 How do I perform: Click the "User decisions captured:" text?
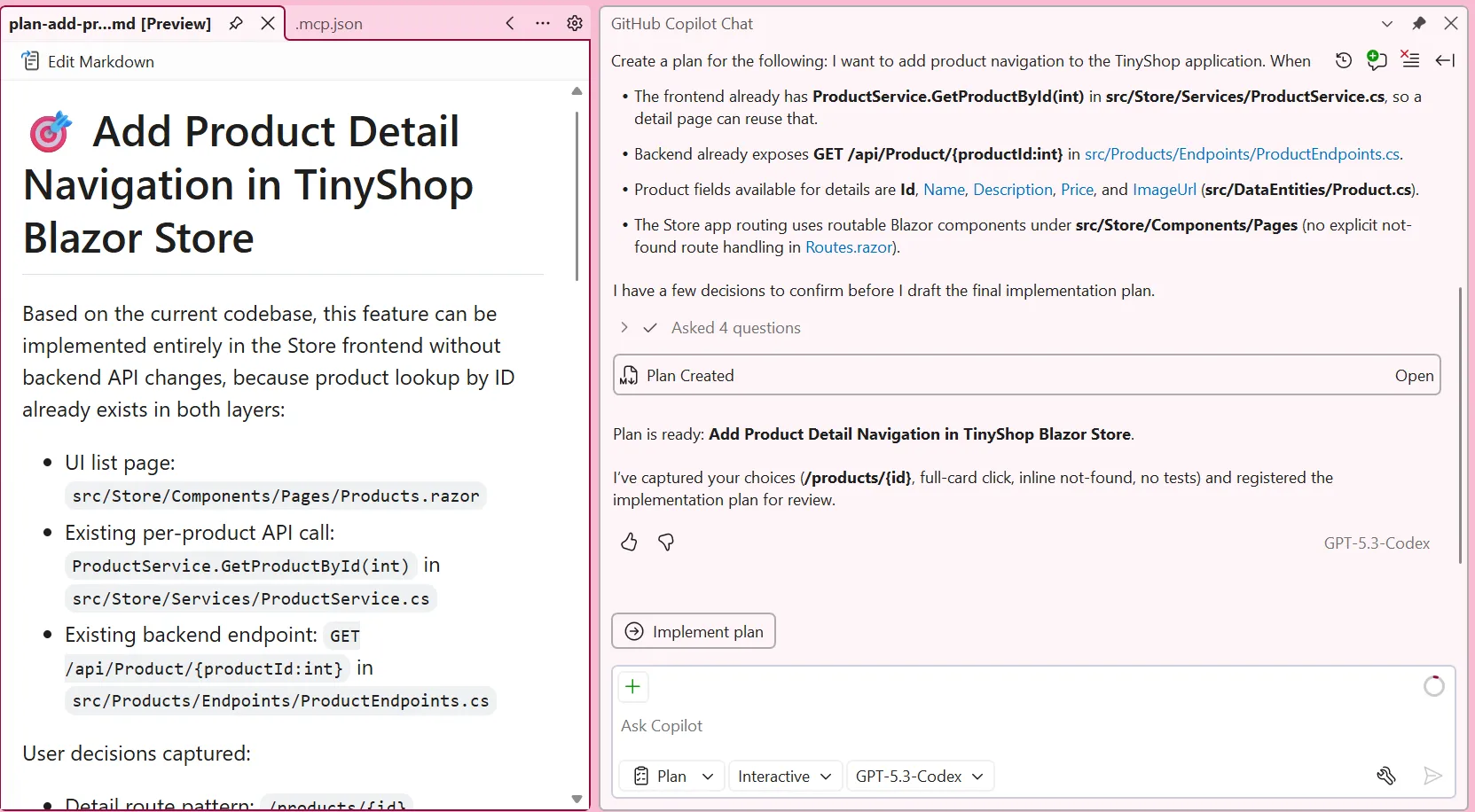click(x=137, y=753)
